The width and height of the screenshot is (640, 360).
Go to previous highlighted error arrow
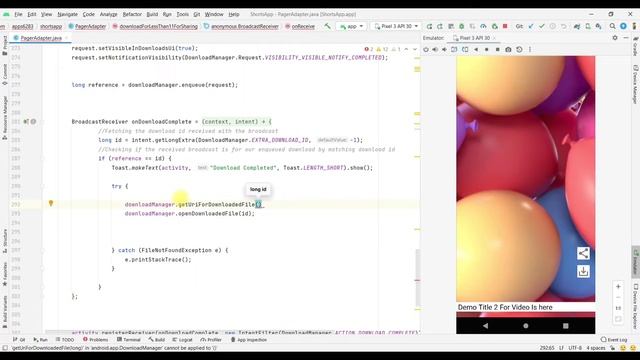pos(406,49)
